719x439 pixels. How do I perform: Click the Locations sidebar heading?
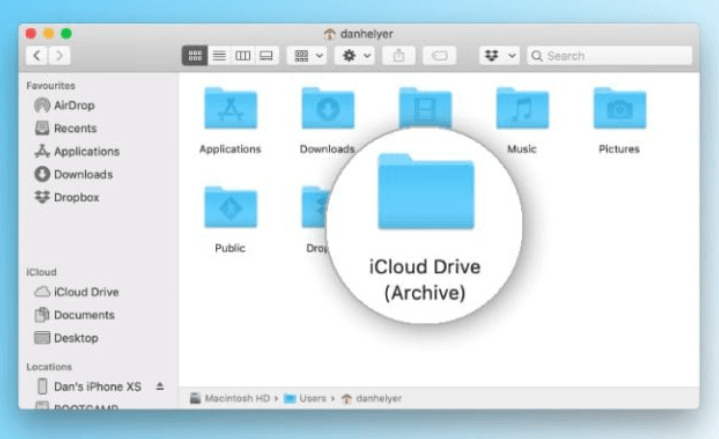pos(49,367)
